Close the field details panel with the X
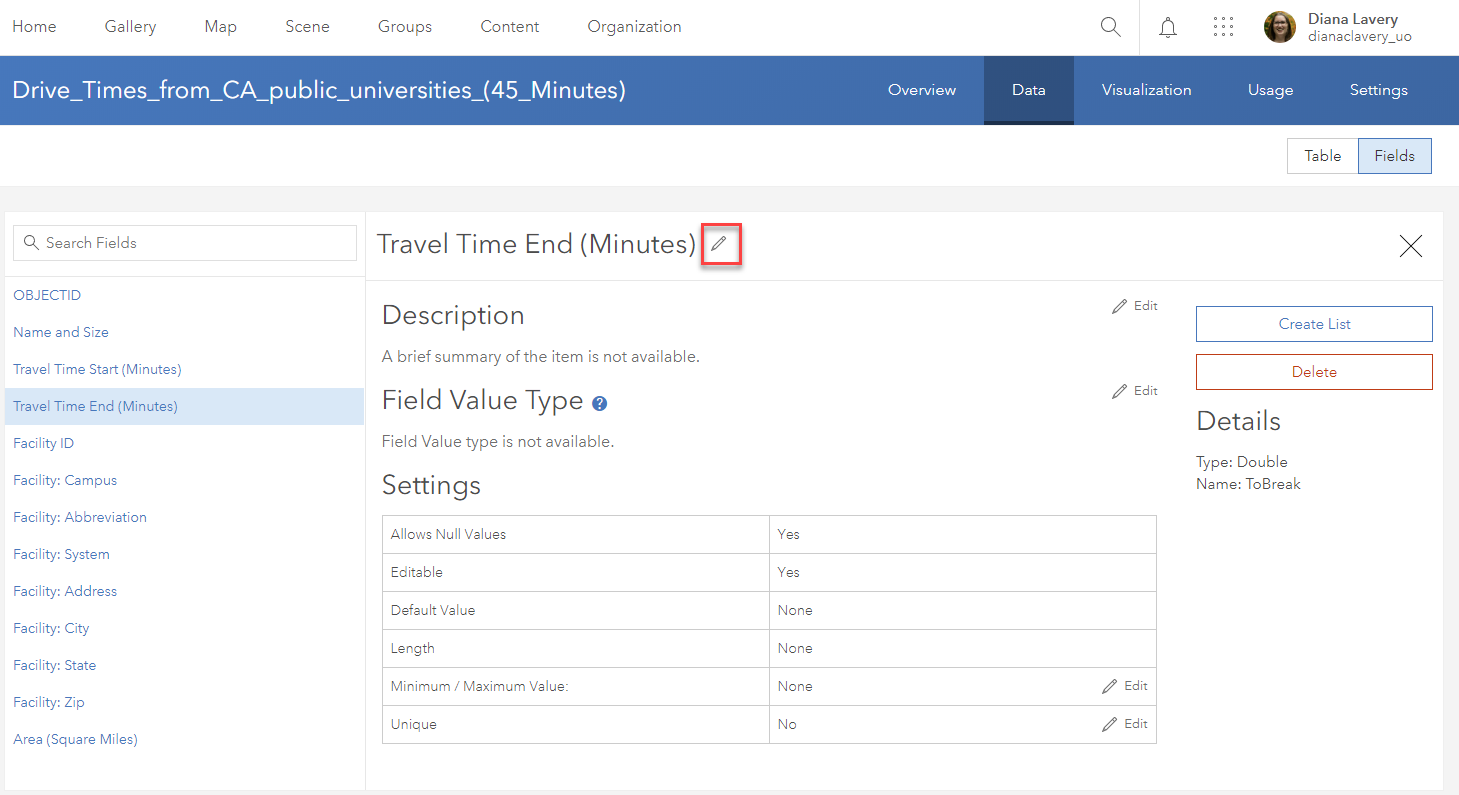This screenshot has width=1459, height=795. pos(1410,246)
